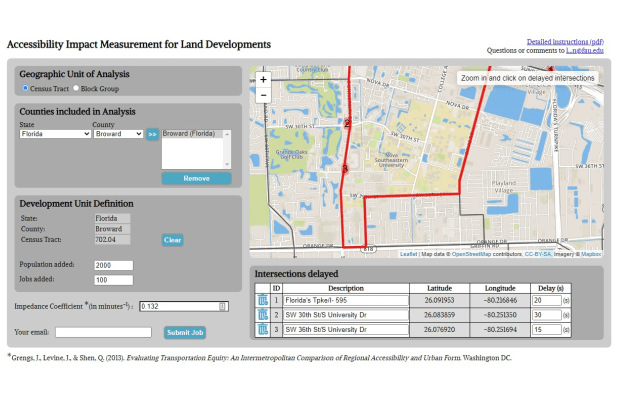Click the Delay (s) column header
The image size is (620, 400).
tap(551, 288)
